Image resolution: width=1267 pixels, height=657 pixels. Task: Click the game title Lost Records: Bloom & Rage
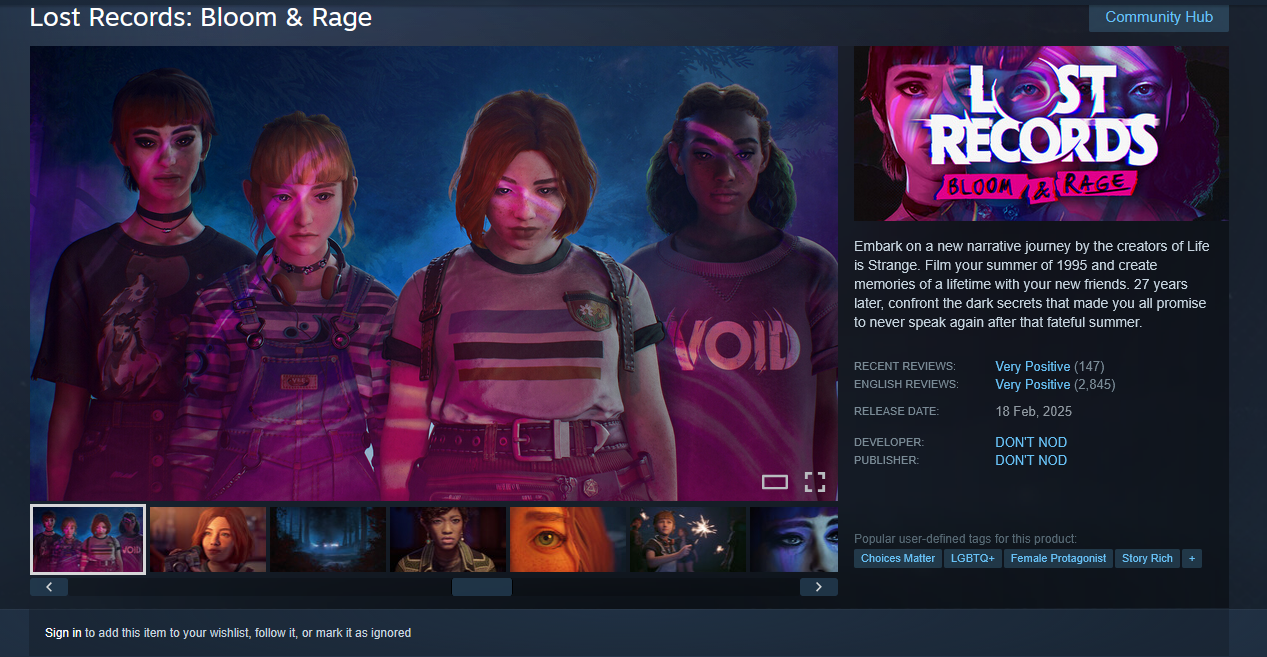[201, 17]
